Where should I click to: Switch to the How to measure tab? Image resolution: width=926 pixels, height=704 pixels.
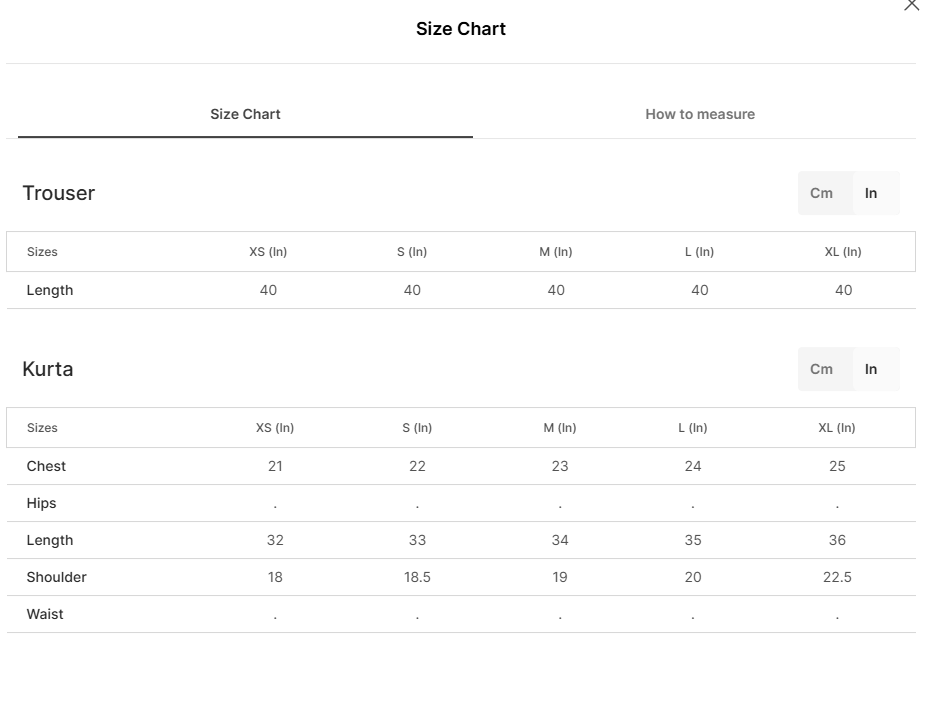pyautogui.click(x=700, y=114)
